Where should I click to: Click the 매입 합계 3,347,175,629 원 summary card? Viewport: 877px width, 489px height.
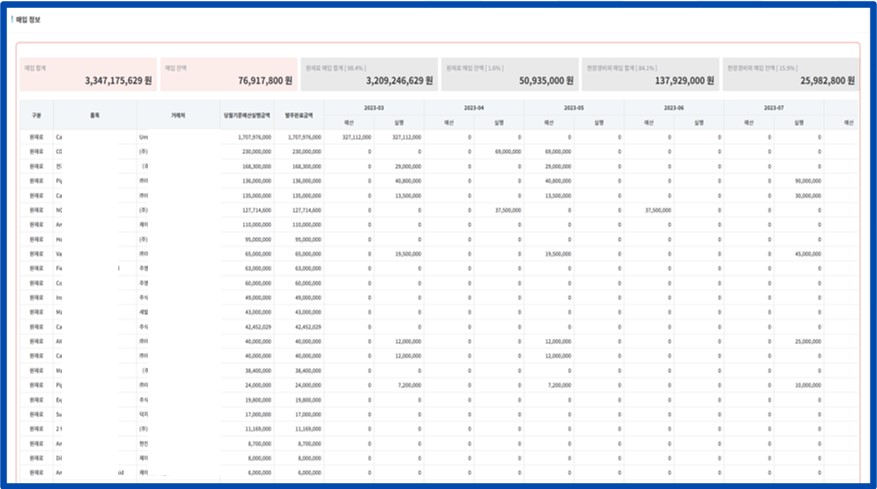[x=87, y=74]
